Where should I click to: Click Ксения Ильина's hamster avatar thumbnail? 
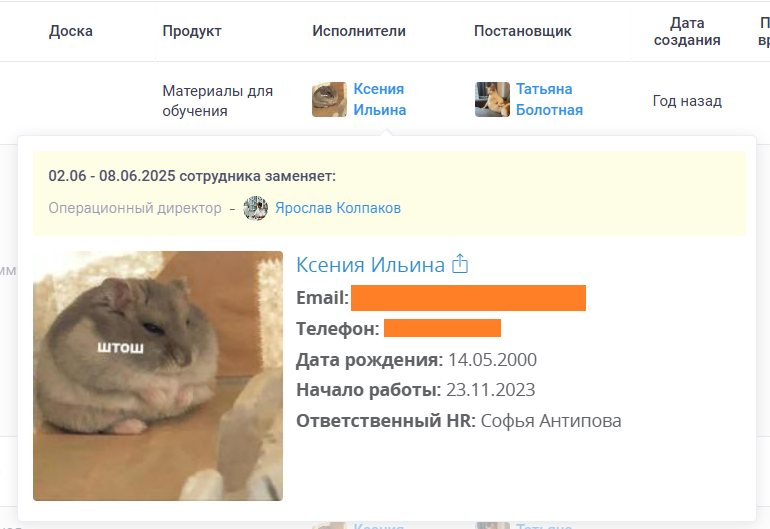pyautogui.click(x=329, y=99)
